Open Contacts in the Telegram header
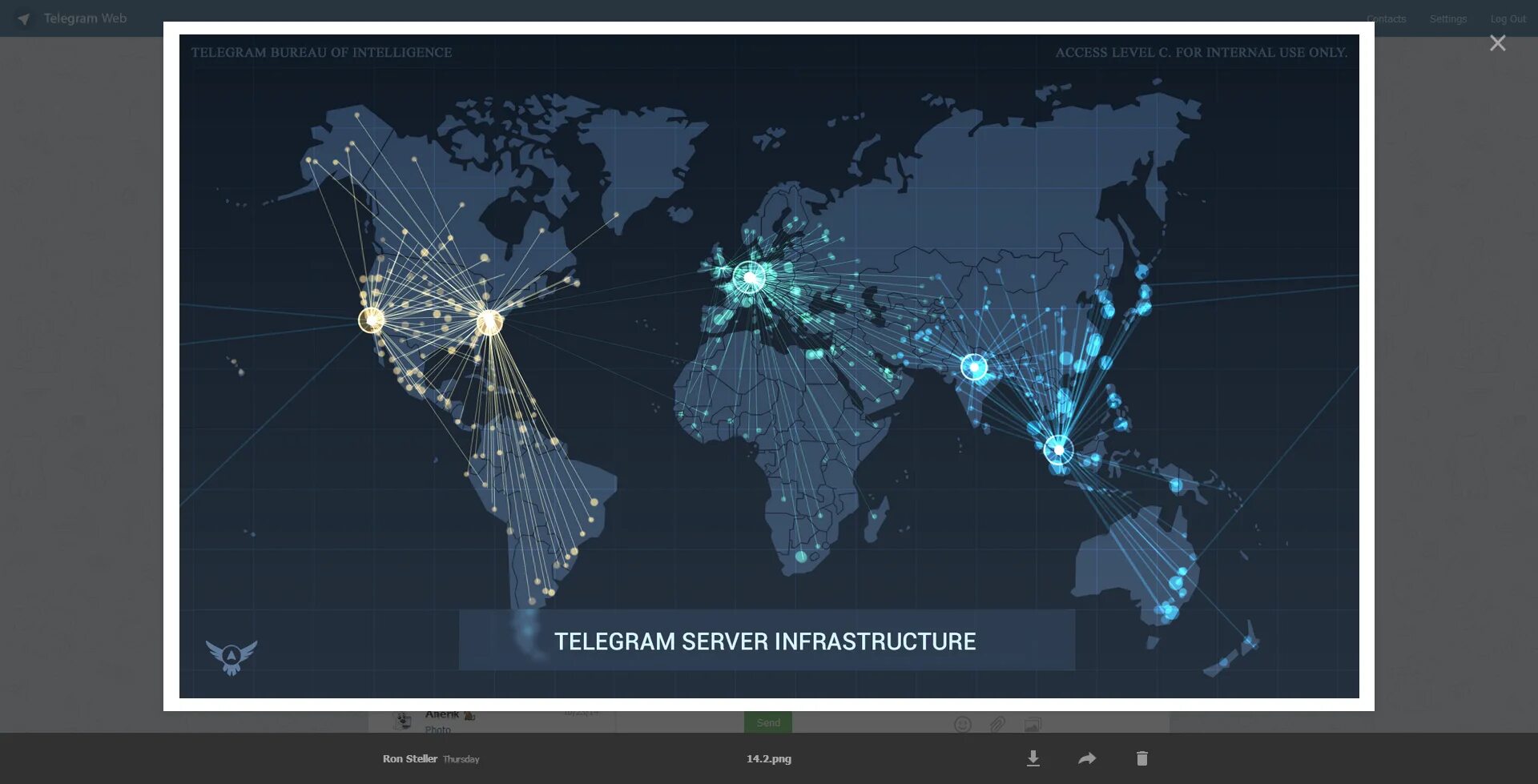 pos(1386,18)
